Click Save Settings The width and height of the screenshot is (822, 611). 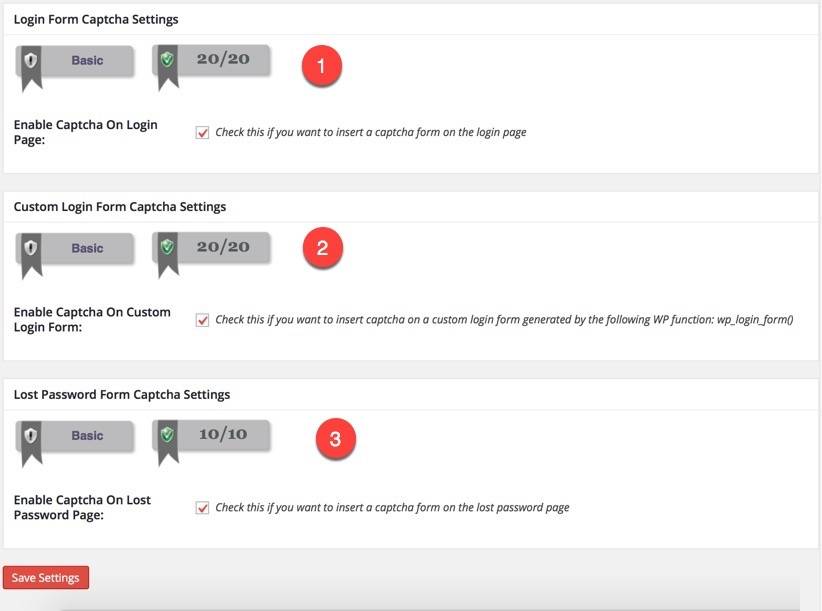pyautogui.click(x=46, y=577)
